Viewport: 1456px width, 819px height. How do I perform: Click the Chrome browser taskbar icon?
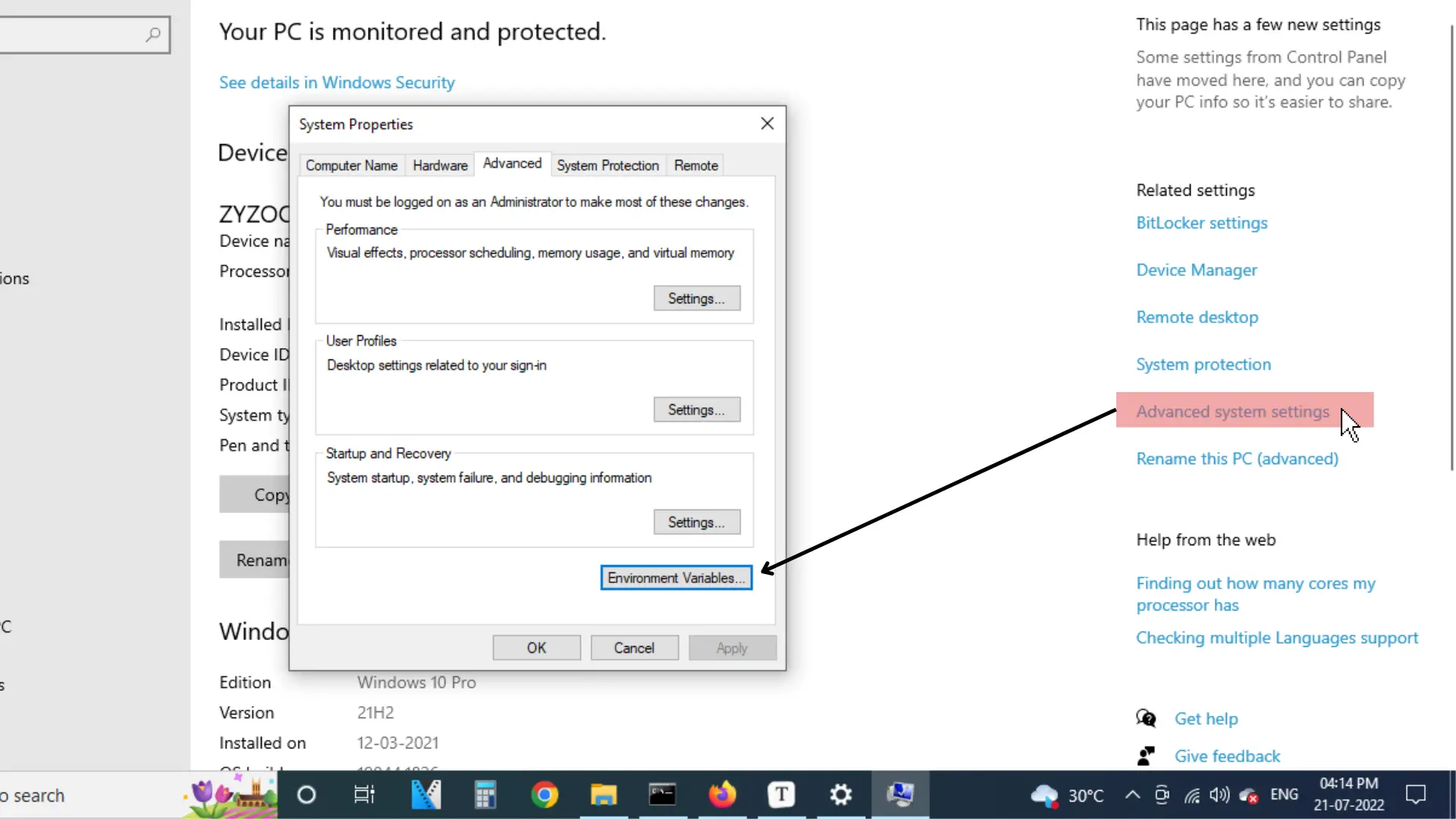(x=545, y=795)
